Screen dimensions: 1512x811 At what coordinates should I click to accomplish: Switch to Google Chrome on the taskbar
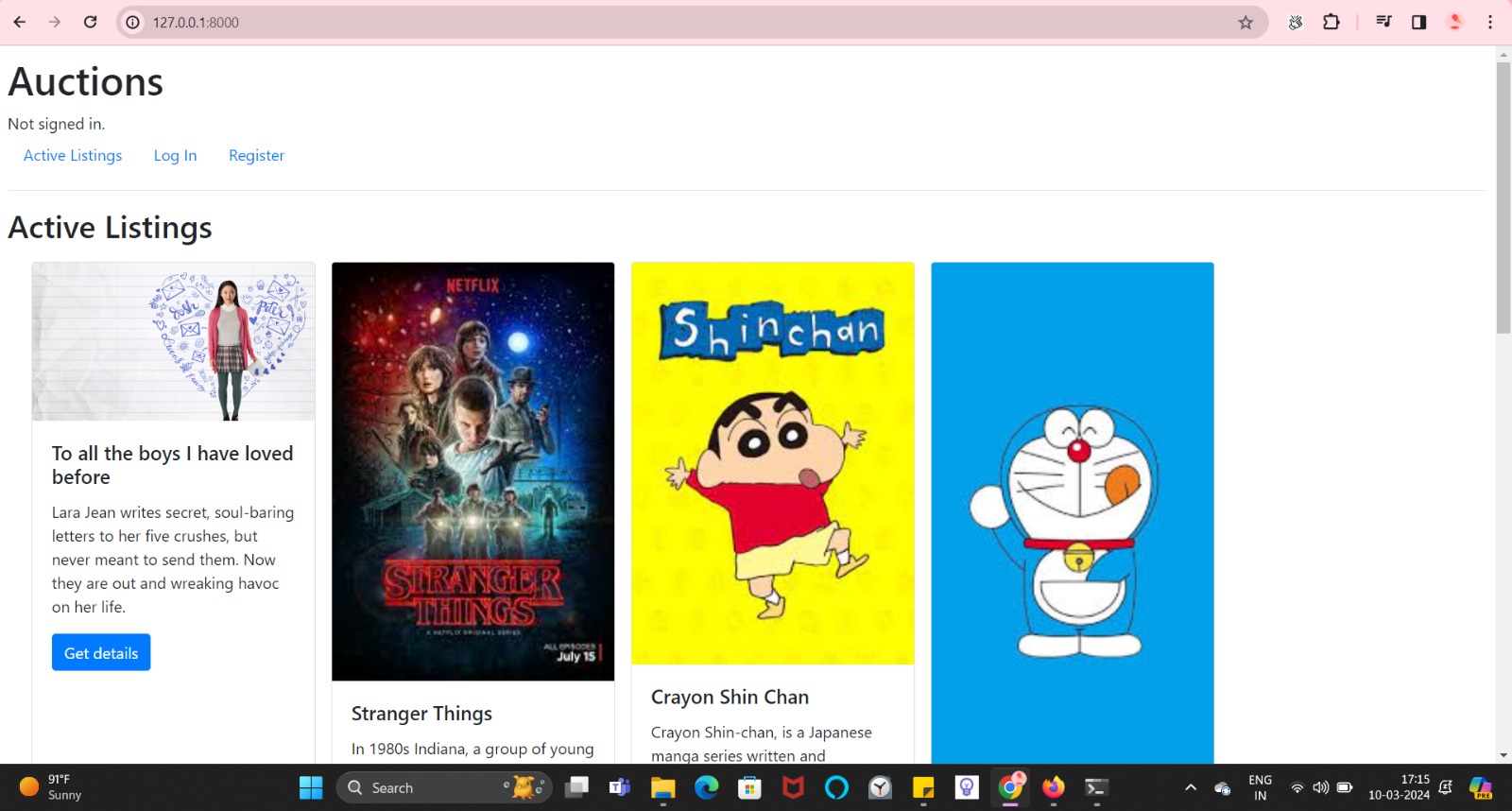click(1010, 787)
